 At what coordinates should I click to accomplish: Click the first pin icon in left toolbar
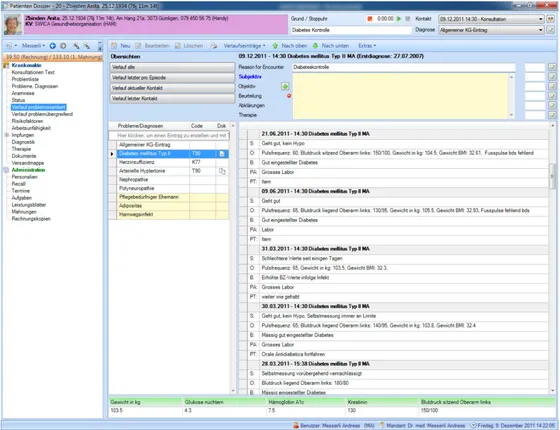click(76, 46)
